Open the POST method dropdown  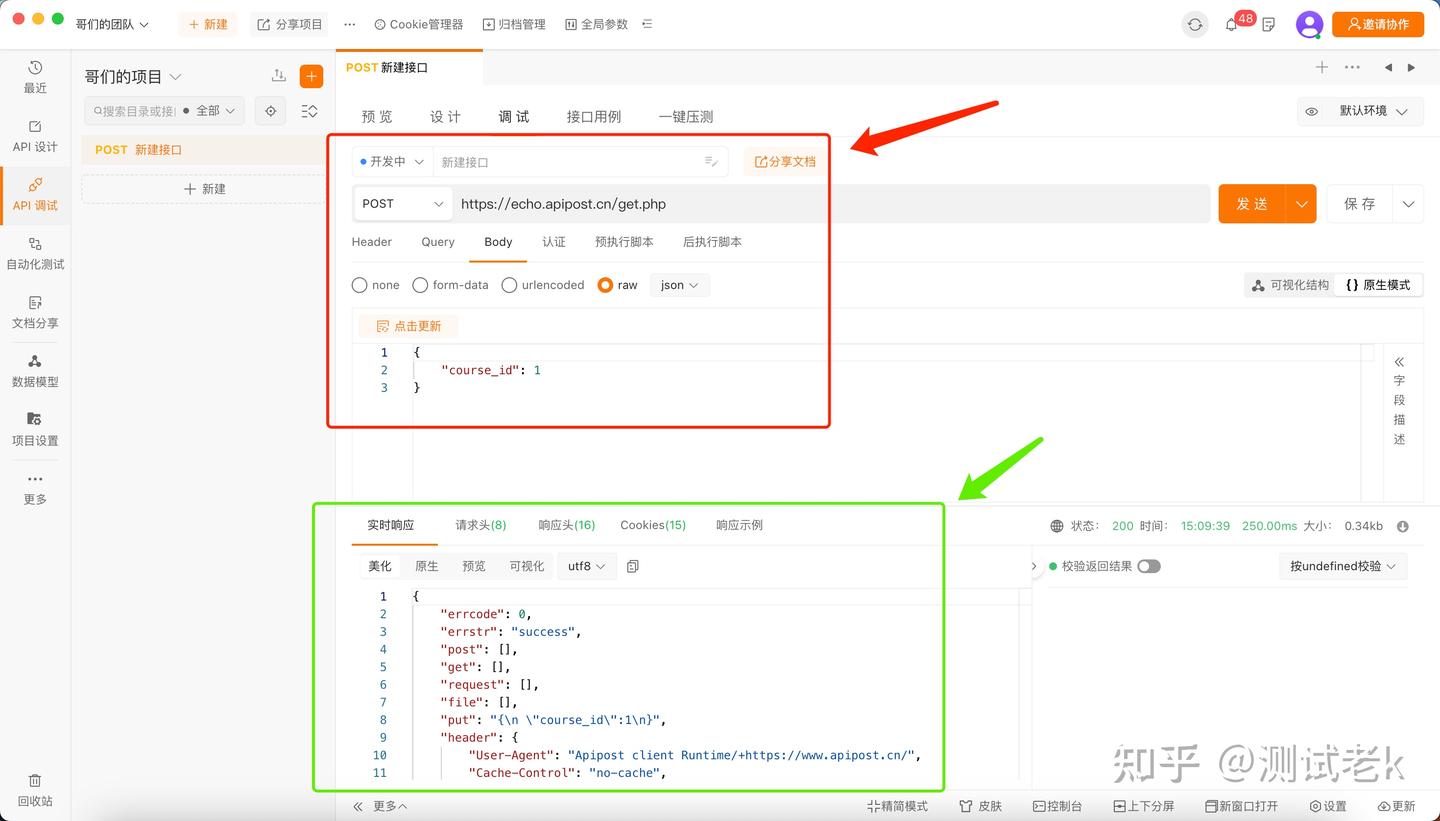tap(403, 204)
